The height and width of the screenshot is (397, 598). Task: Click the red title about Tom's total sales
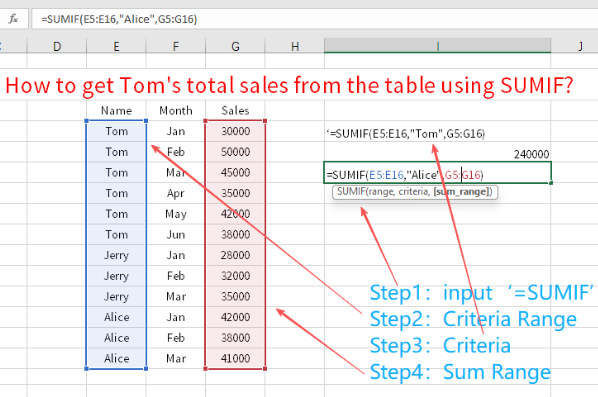[x=289, y=85]
